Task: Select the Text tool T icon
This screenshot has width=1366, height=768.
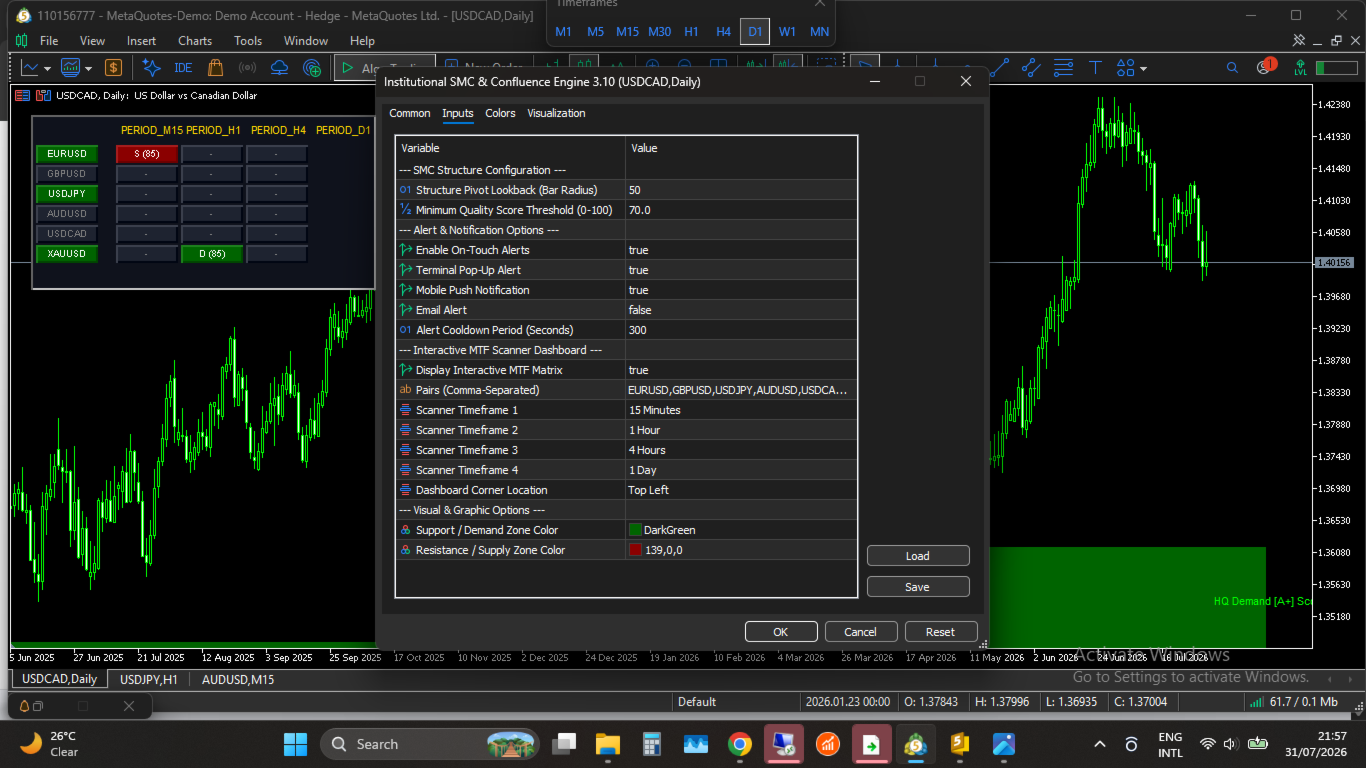Action: (1095, 68)
